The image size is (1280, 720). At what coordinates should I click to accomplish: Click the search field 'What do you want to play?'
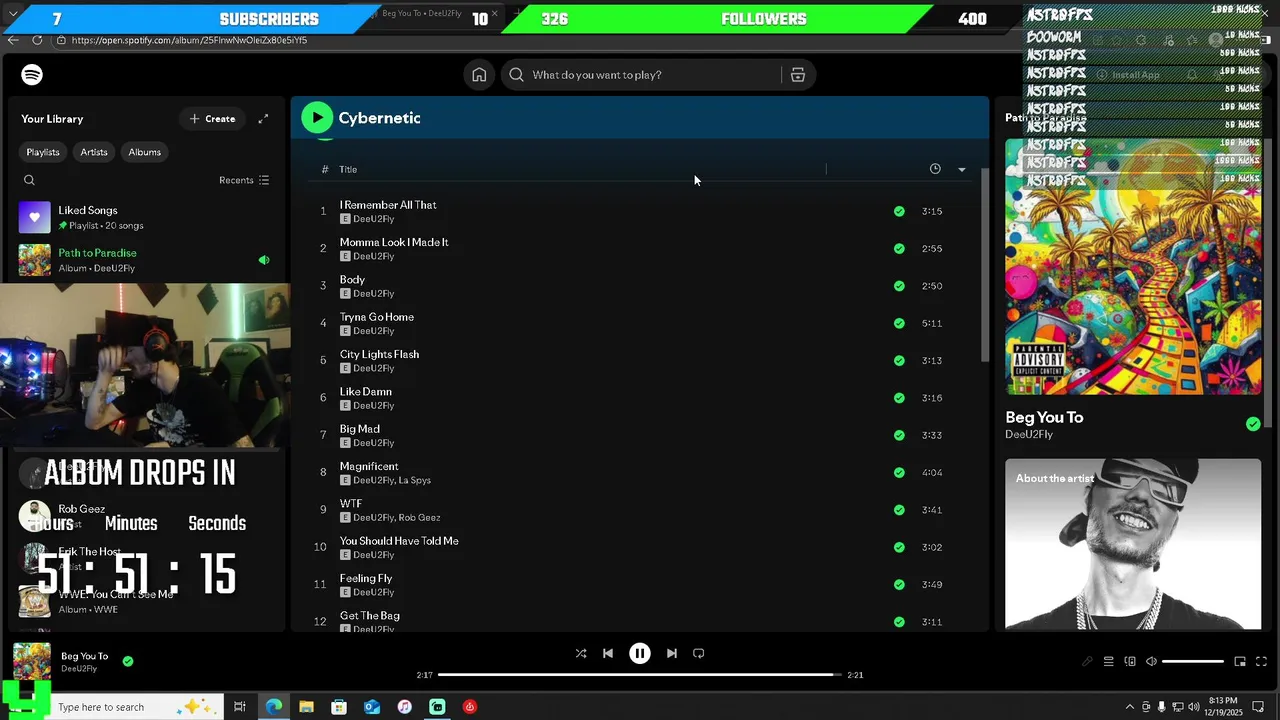(655, 75)
